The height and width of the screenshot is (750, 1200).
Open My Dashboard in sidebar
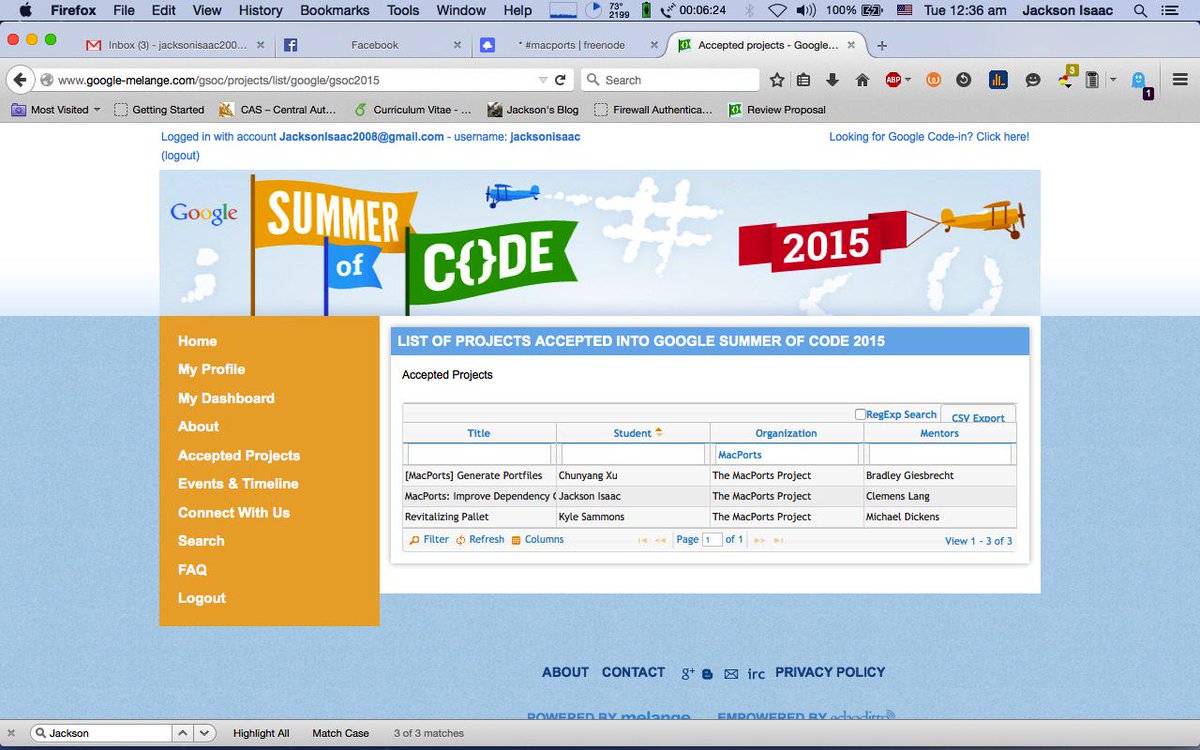[x=226, y=398]
